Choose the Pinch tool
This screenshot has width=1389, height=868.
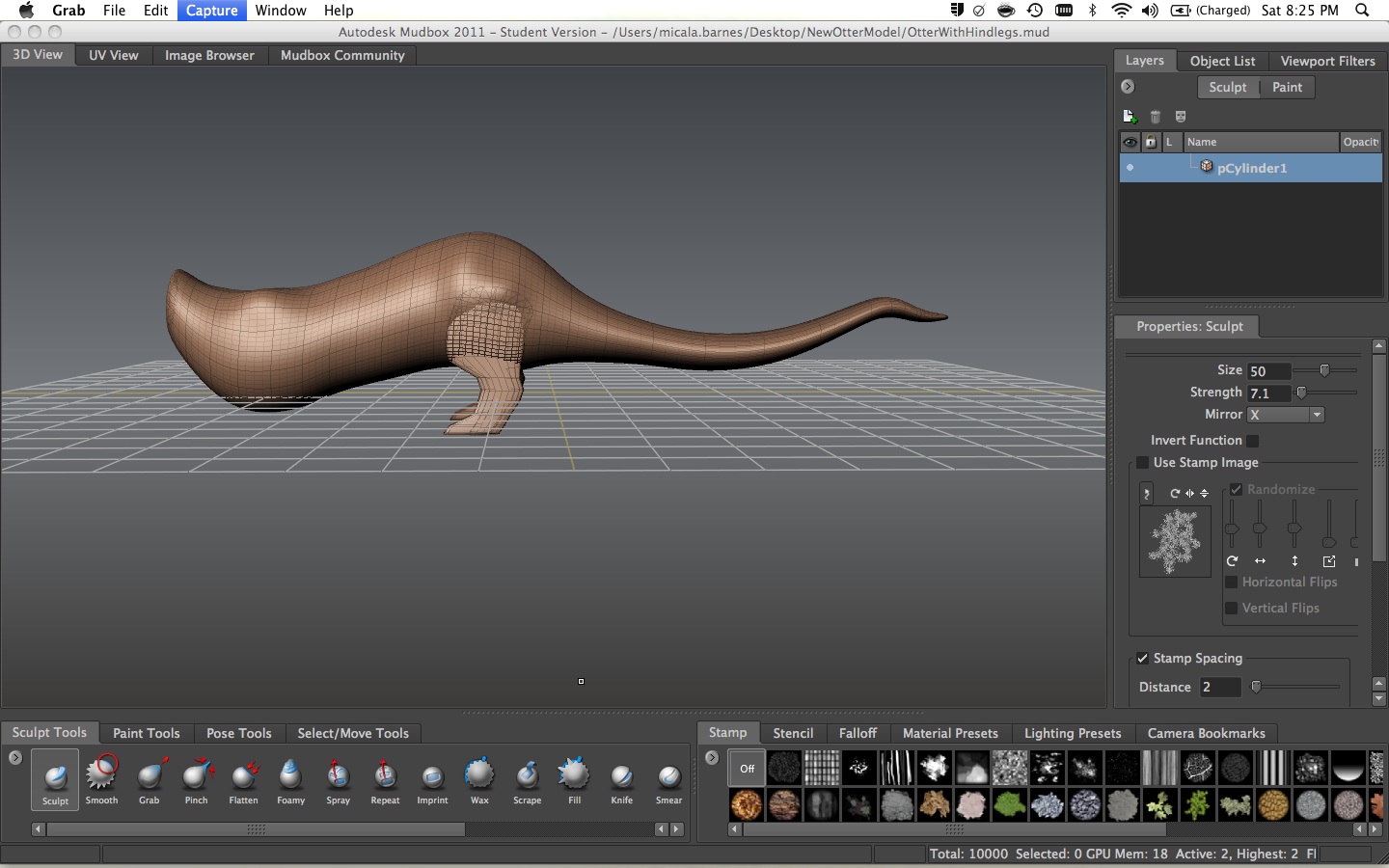(x=197, y=776)
